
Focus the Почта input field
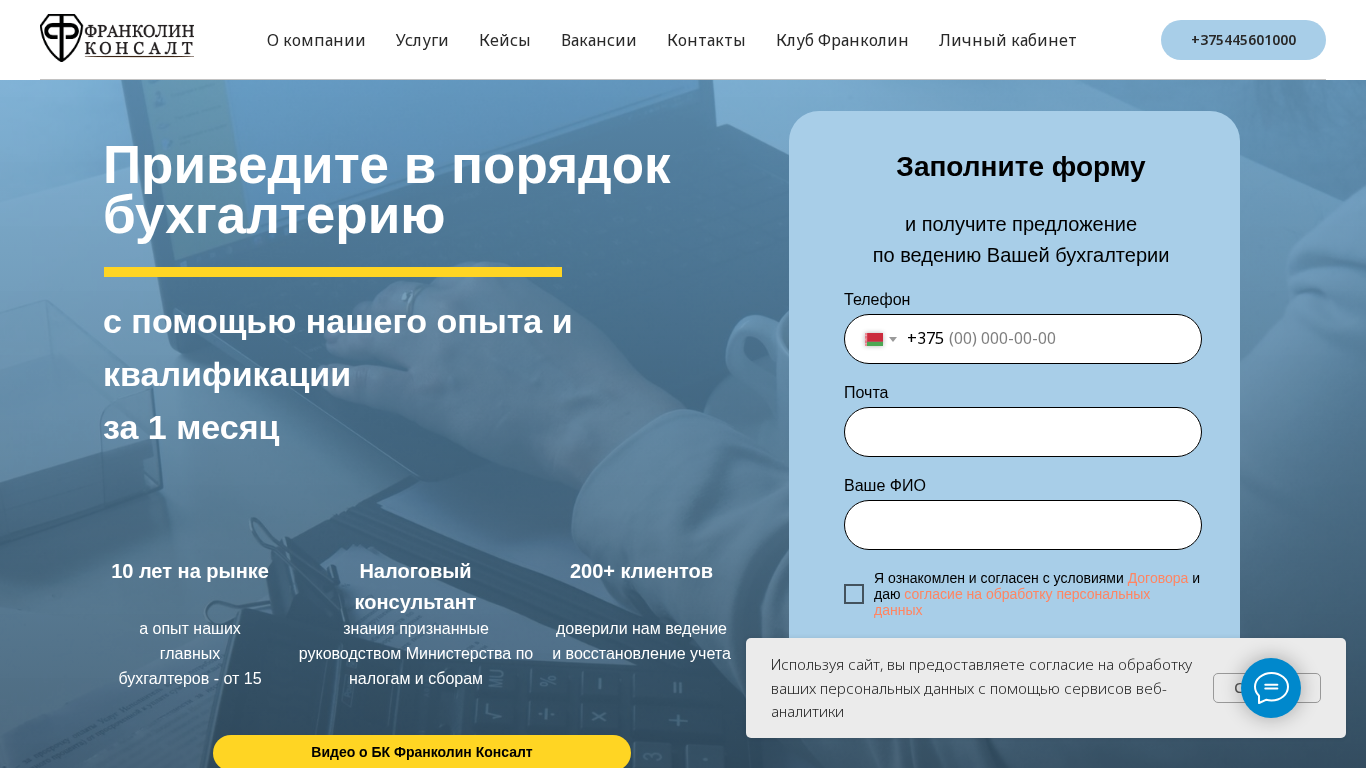coord(1023,432)
